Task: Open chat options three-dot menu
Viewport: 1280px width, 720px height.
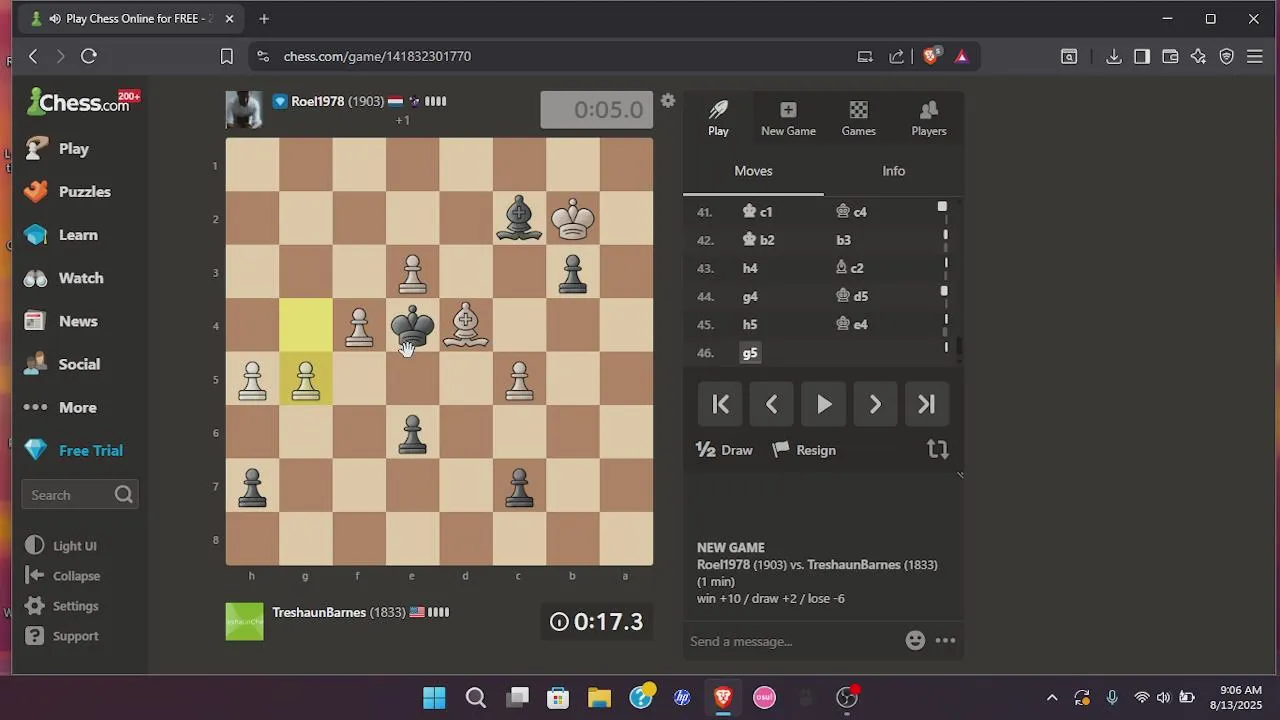Action: pos(945,641)
